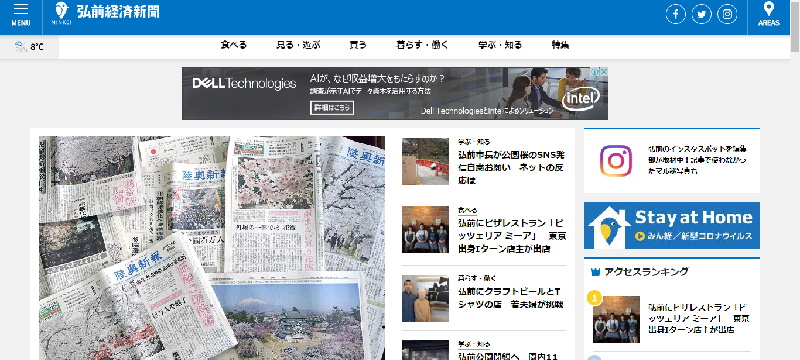Open article about ピッツェリア ミーア pizza restaurant

coord(512,236)
